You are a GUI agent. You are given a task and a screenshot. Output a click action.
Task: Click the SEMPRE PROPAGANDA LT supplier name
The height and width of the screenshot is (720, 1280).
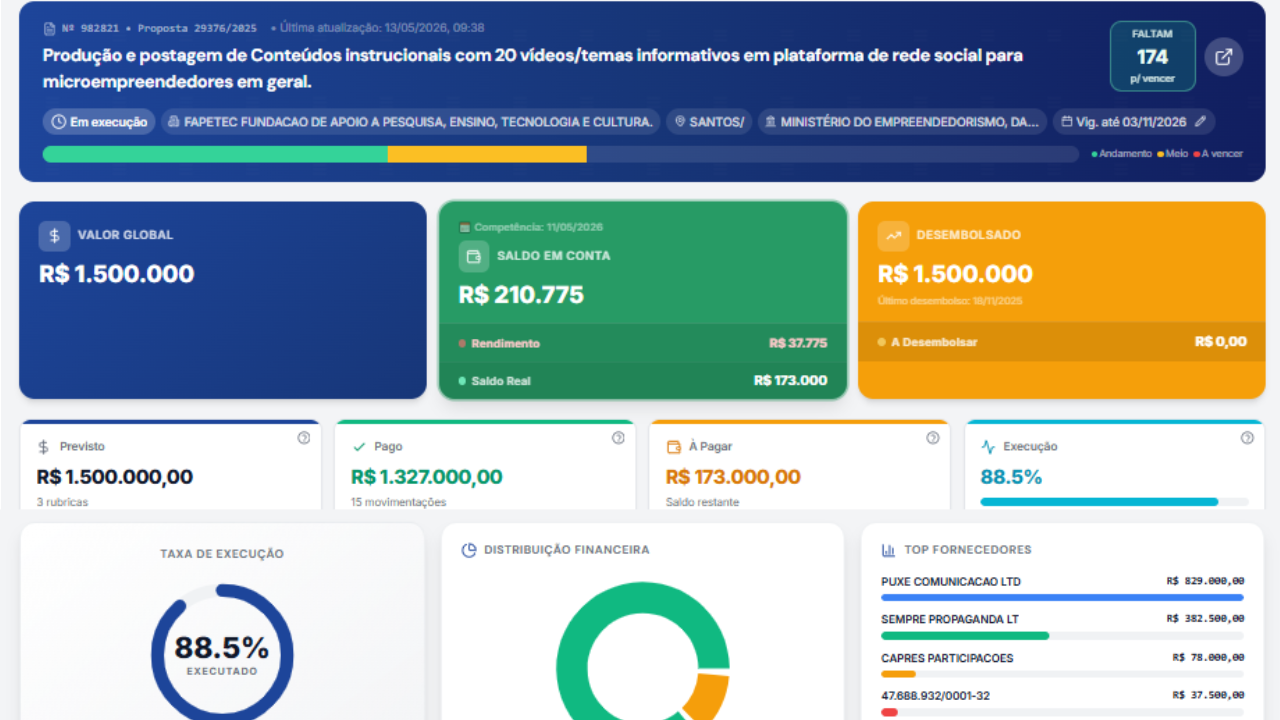pos(950,620)
